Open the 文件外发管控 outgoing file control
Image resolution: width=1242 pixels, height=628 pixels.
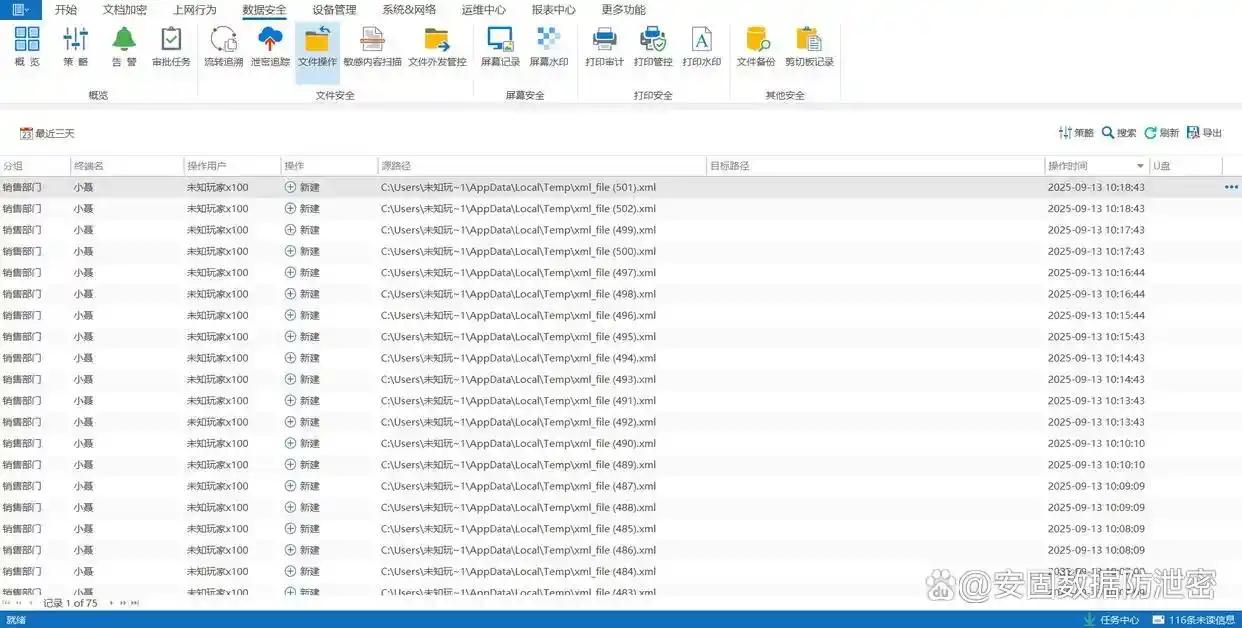[437, 47]
